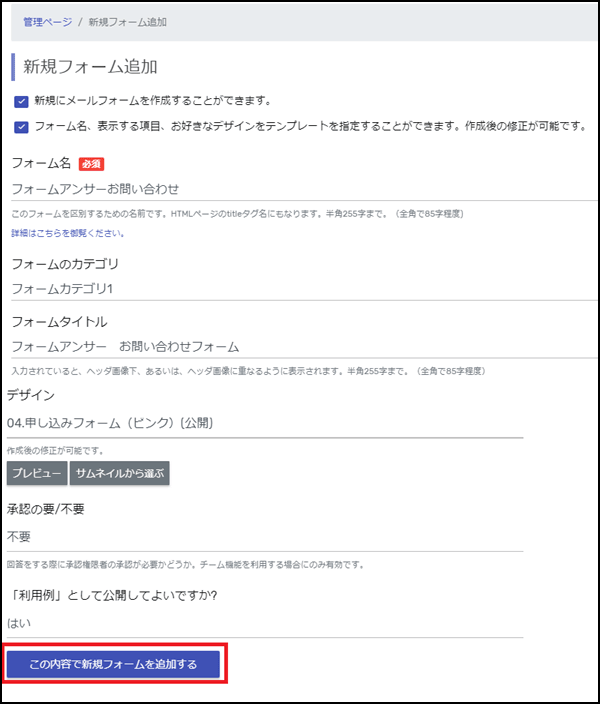Expand the フォームのカテゴリ dropdown showing フォームカテゴリ1
600x704 pixels.
coord(304,289)
